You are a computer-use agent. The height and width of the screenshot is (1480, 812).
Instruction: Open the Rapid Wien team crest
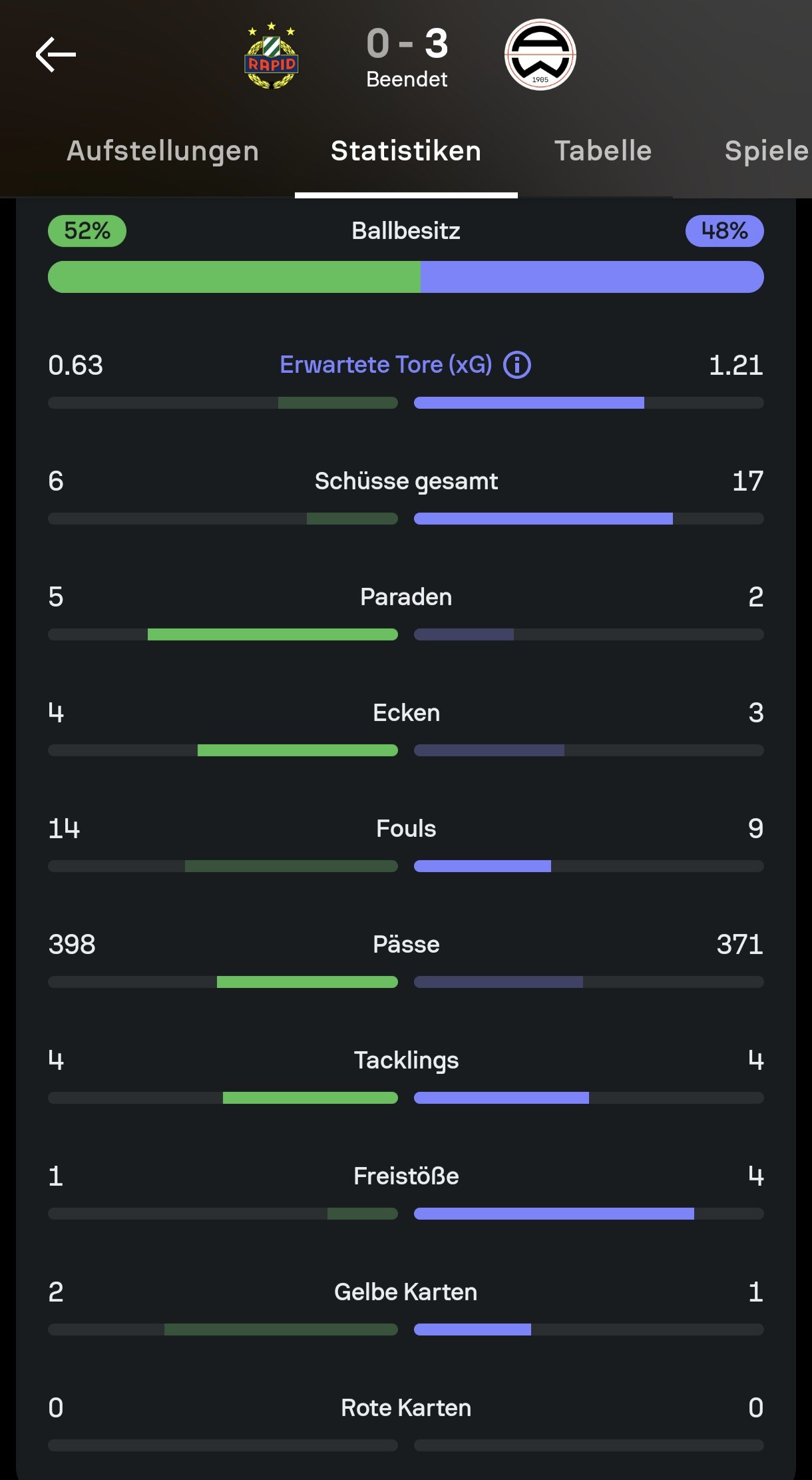pyautogui.click(x=272, y=56)
